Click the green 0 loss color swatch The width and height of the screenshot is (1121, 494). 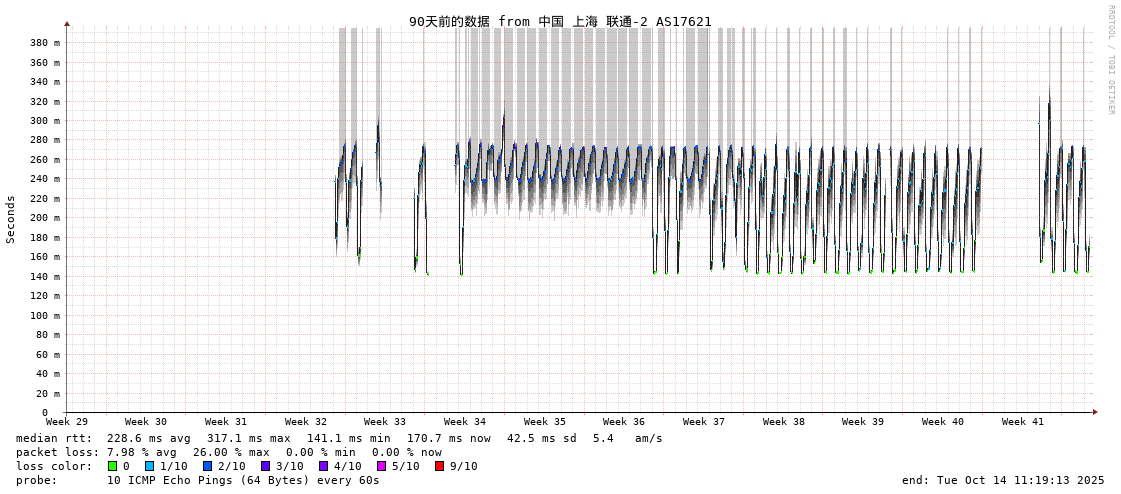click(112, 466)
